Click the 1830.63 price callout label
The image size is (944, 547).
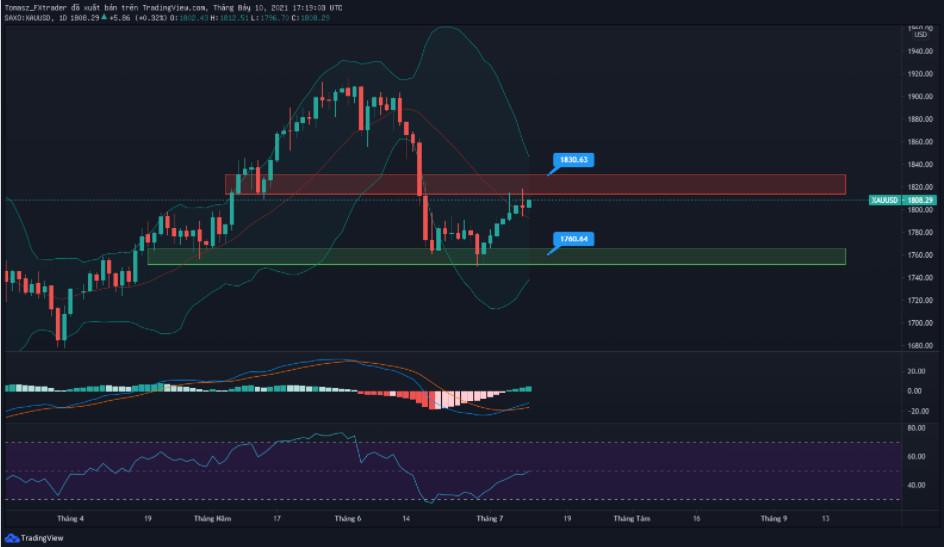coord(574,159)
